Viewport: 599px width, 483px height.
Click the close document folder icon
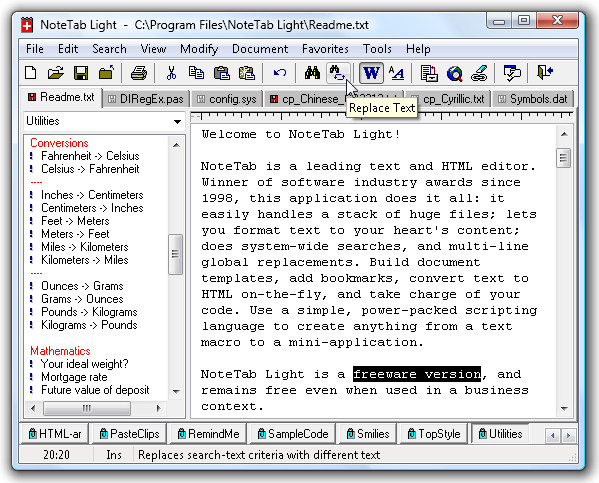pyautogui.click(x=106, y=72)
